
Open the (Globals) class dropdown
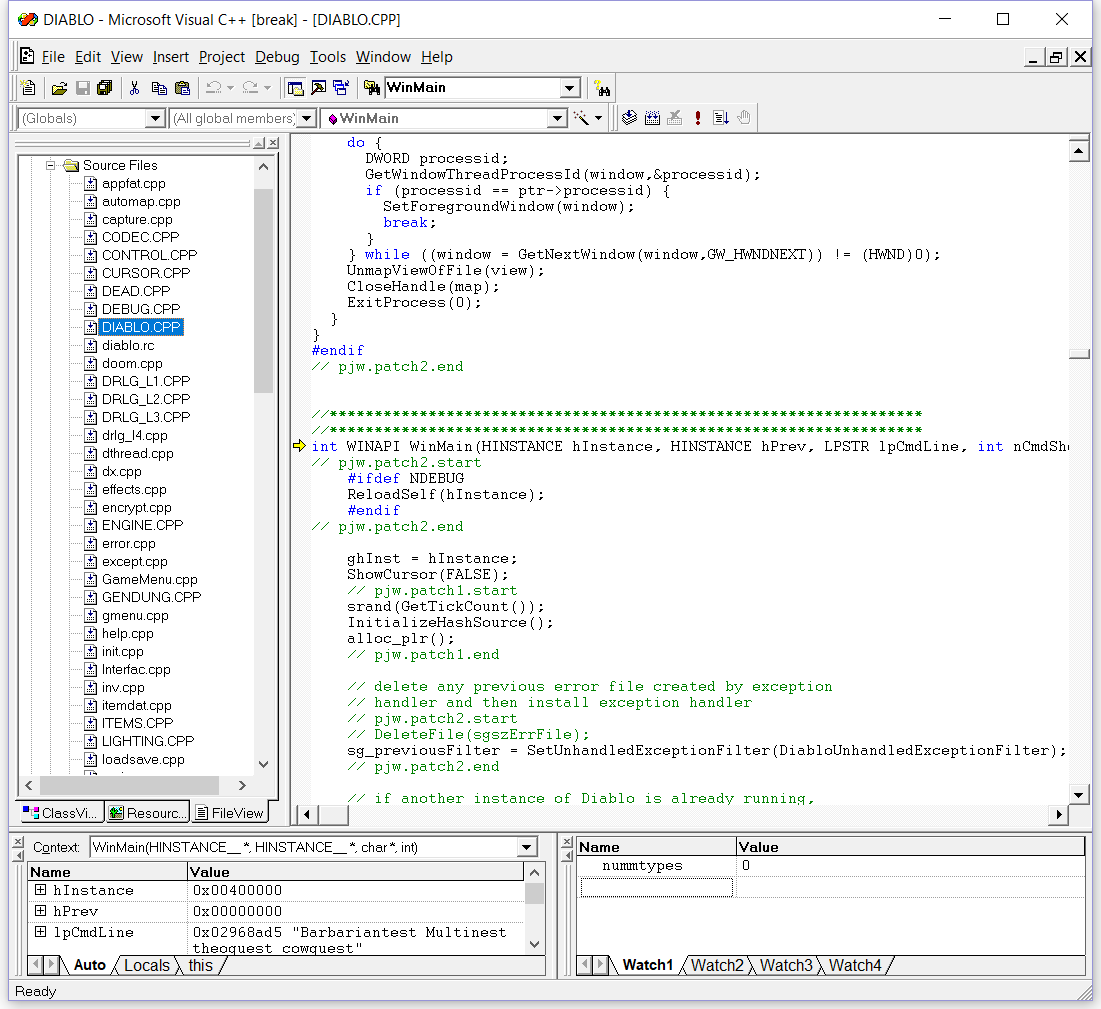155,119
